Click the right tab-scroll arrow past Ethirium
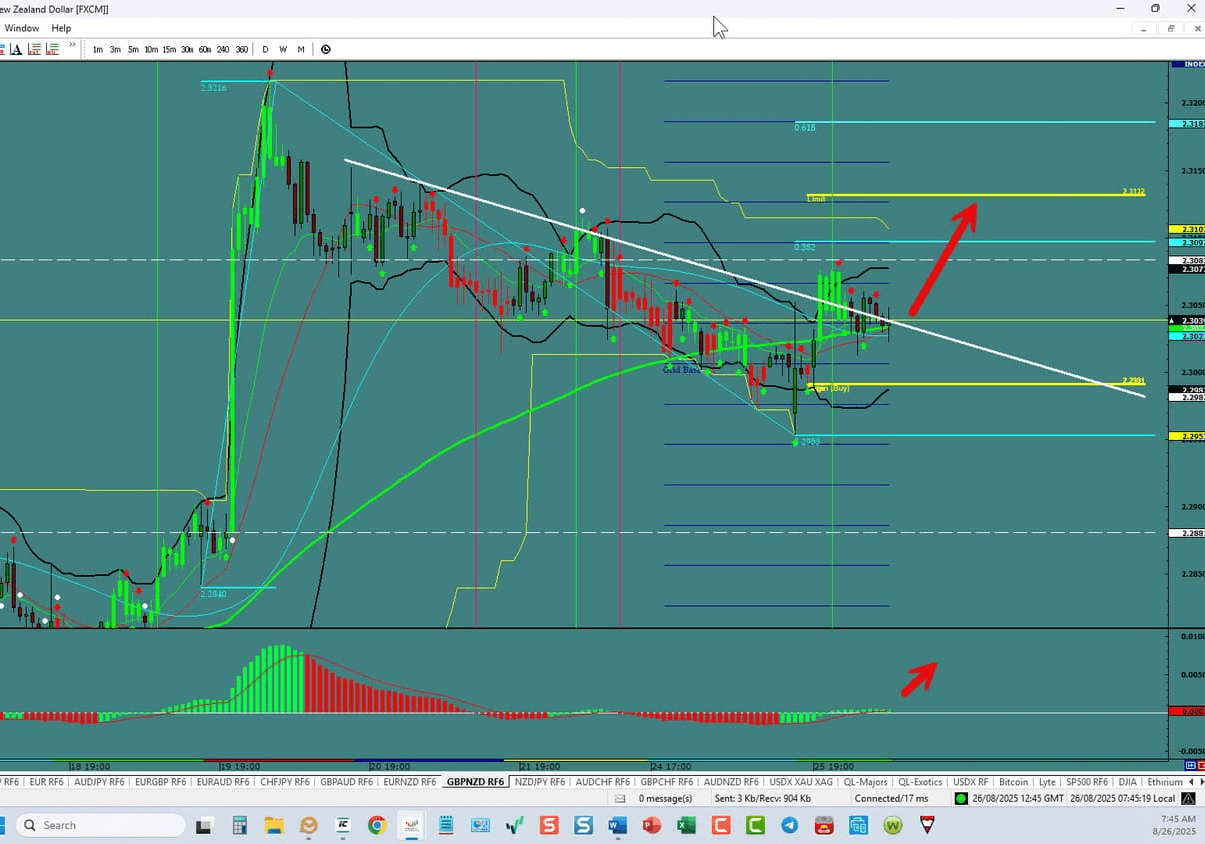The image size is (1205, 844). coord(1200,781)
